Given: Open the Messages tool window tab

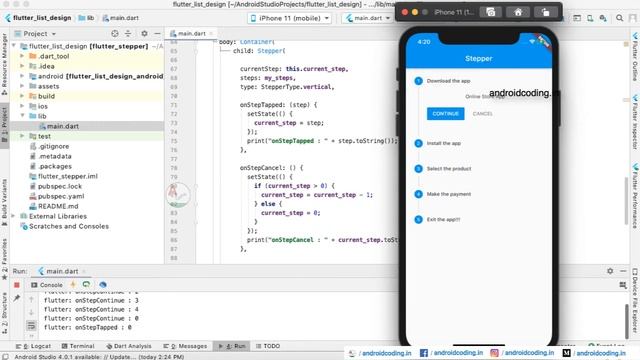Looking at the screenshot, I should click(x=185, y=346).
